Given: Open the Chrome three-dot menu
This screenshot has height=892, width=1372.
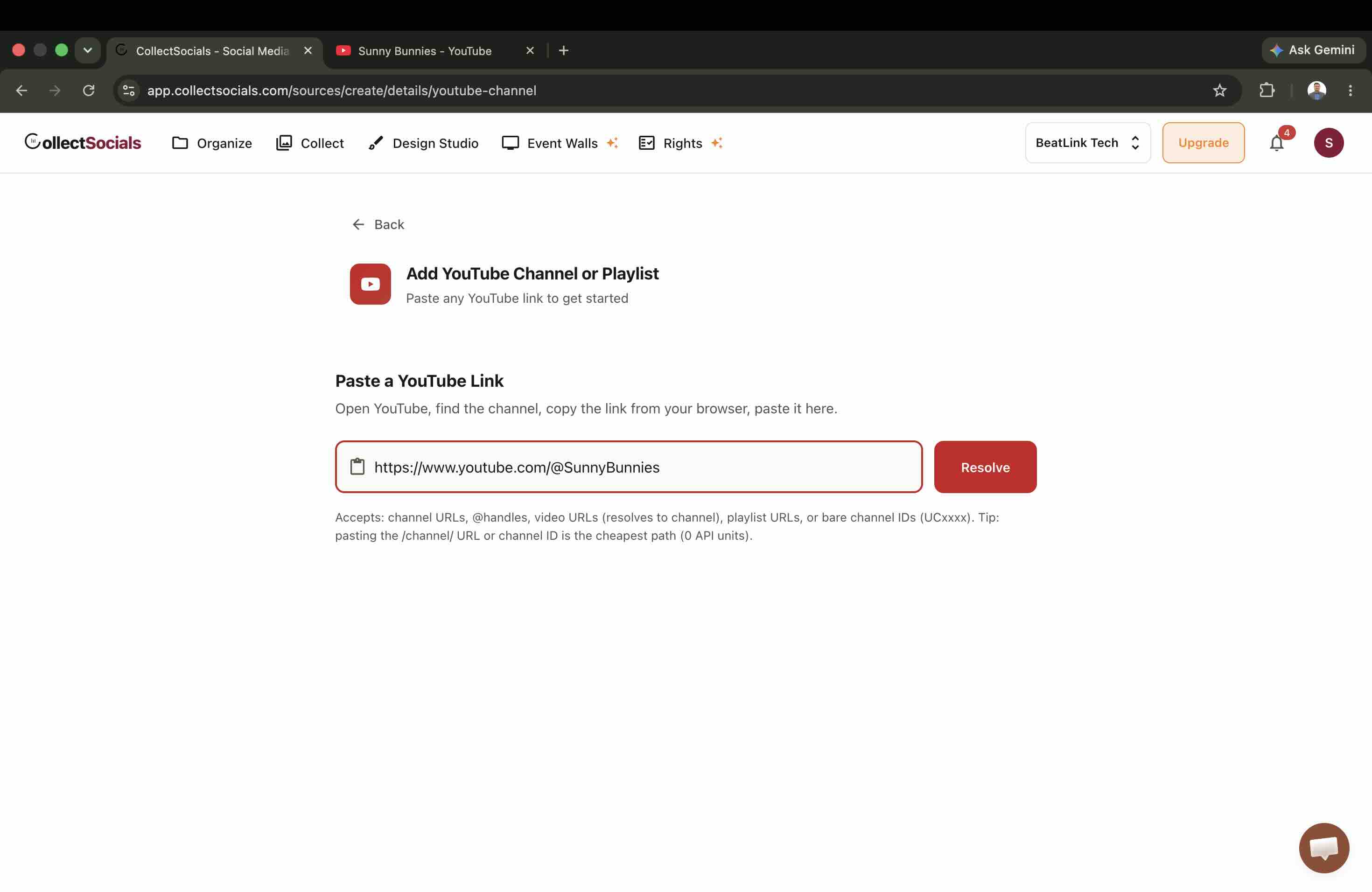Looking at the screenshot, I should pos(1350,91).
